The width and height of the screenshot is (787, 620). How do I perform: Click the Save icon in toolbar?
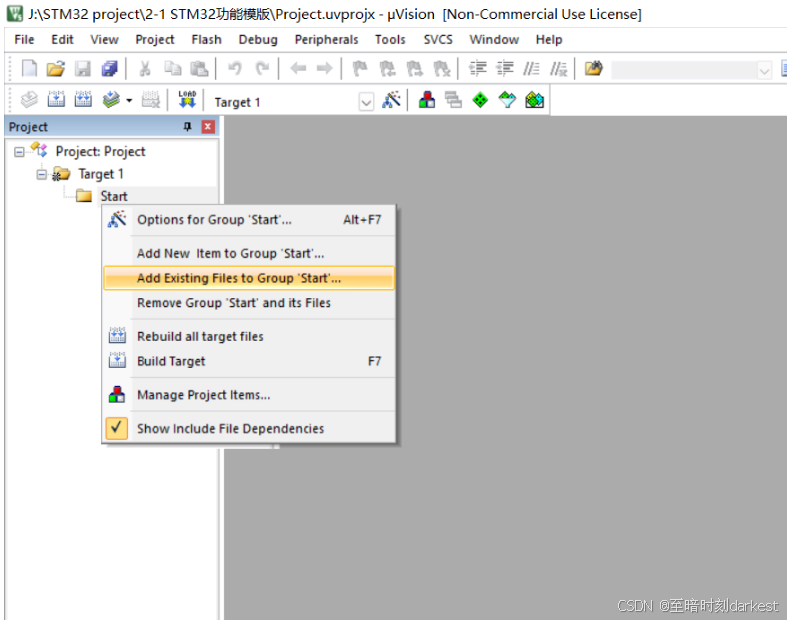click(x=83, y=68)
